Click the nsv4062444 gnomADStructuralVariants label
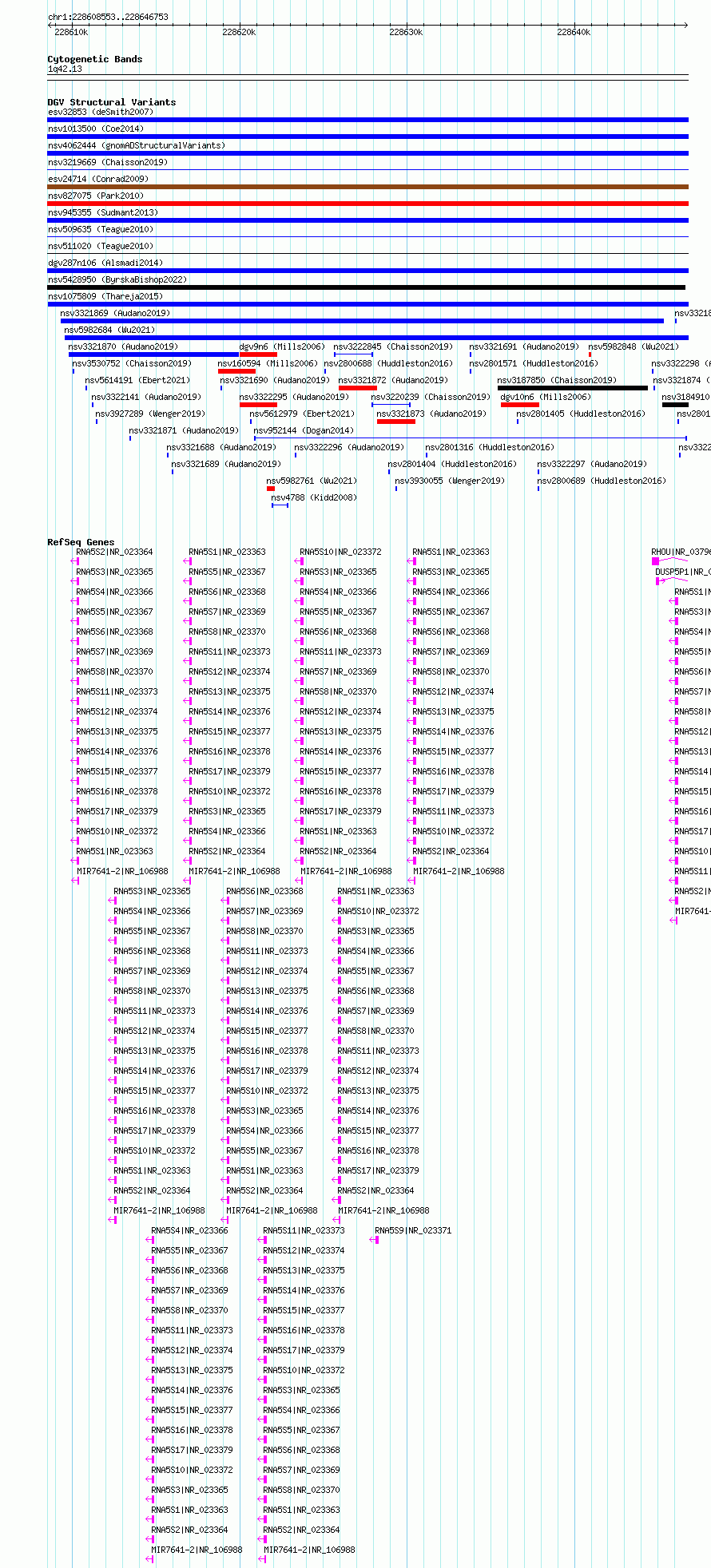The width and height of the screenshot is (711, 1568). click(137, 145)
